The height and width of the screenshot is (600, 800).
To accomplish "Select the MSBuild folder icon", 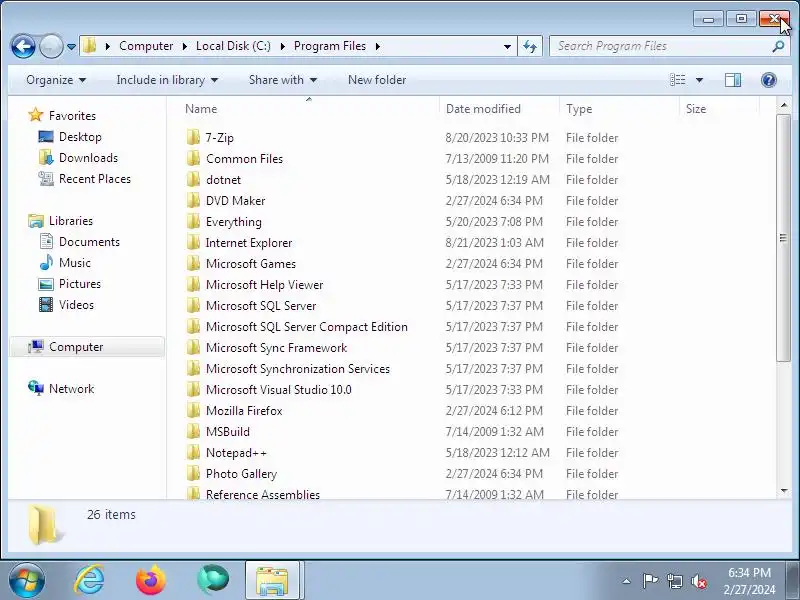I will pyautogui.click(x=193, y=431).
